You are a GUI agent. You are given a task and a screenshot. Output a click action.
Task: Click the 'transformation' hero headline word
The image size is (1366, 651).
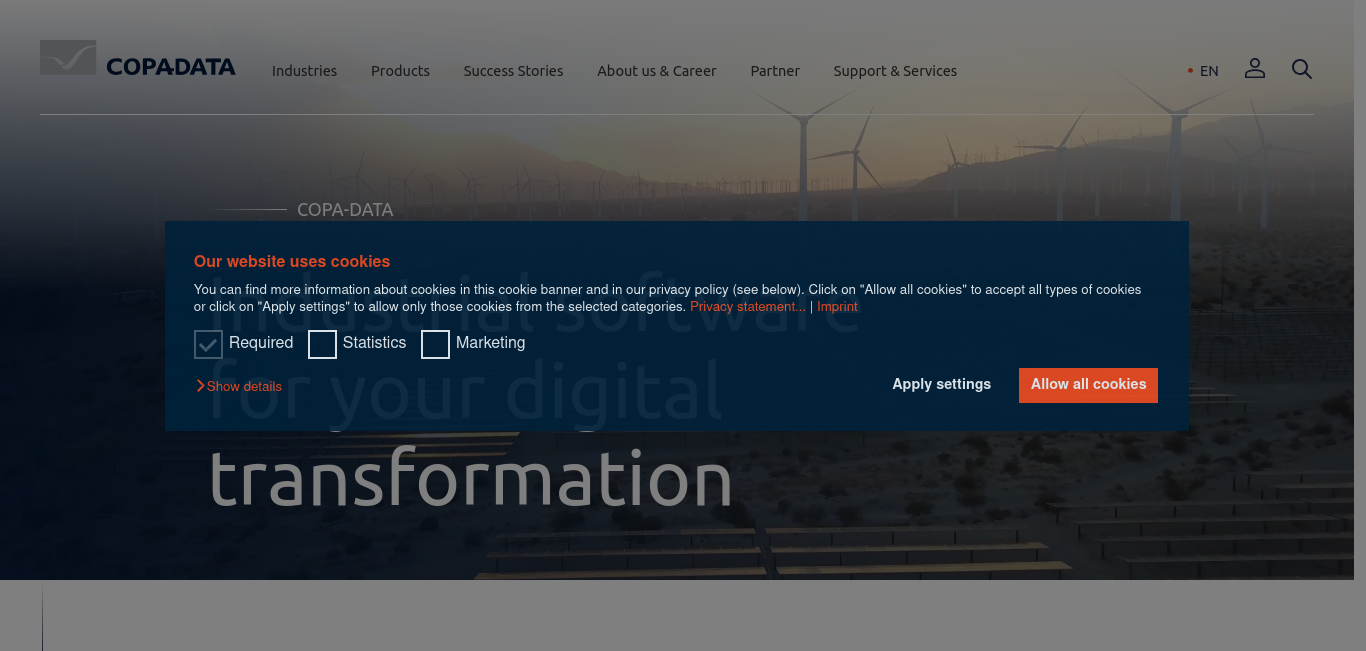point(471,479)
